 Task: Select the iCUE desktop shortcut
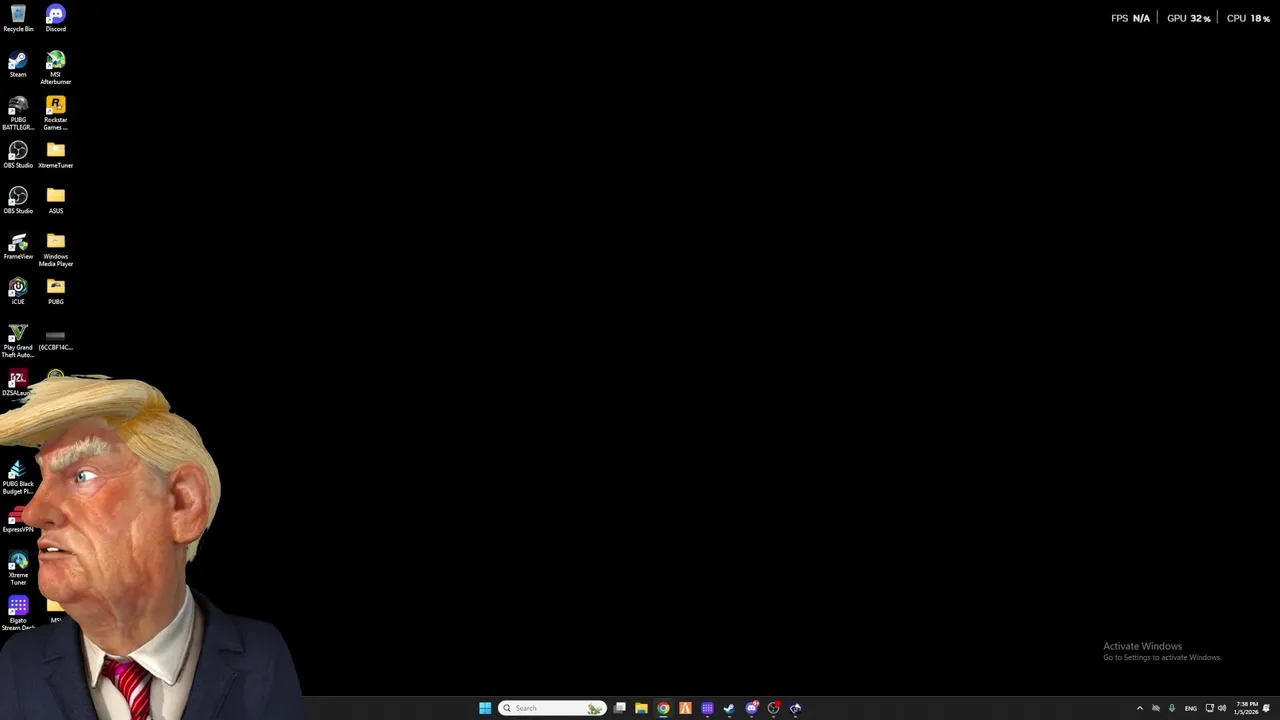click(18, 291)
